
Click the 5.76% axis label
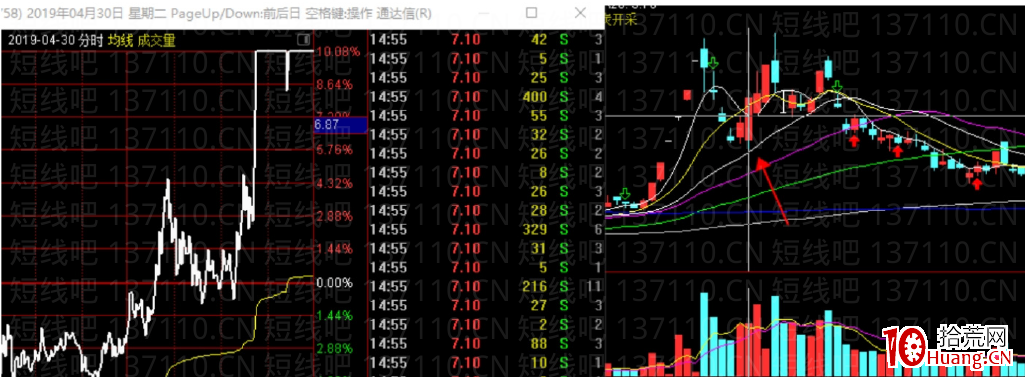335,149
